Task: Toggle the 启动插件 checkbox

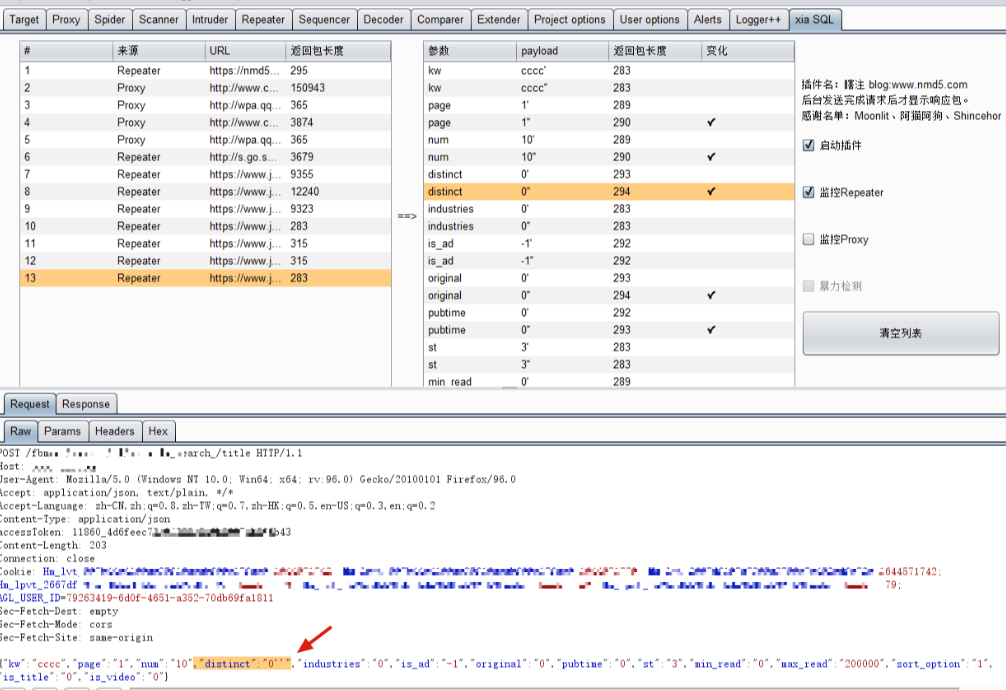Action: coord(808,145)
